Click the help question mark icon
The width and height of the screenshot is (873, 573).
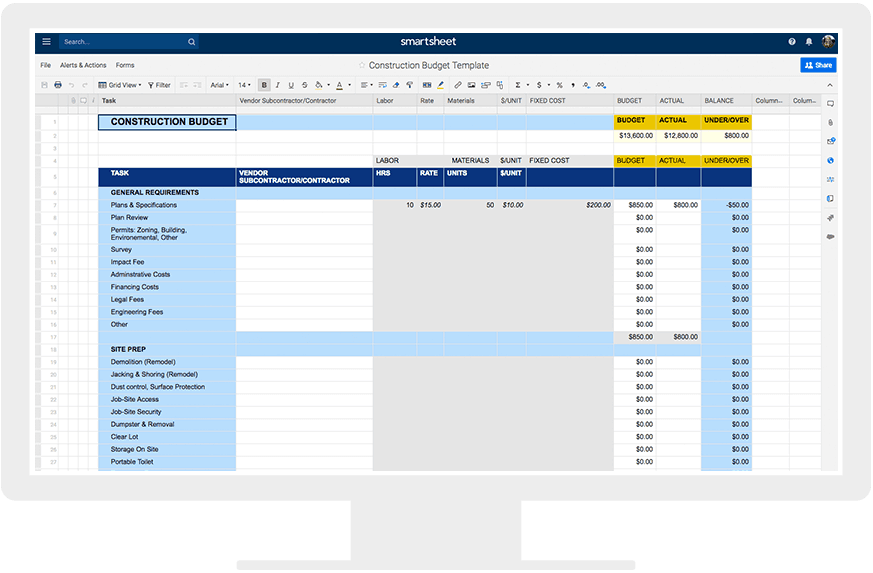point(792,42)
